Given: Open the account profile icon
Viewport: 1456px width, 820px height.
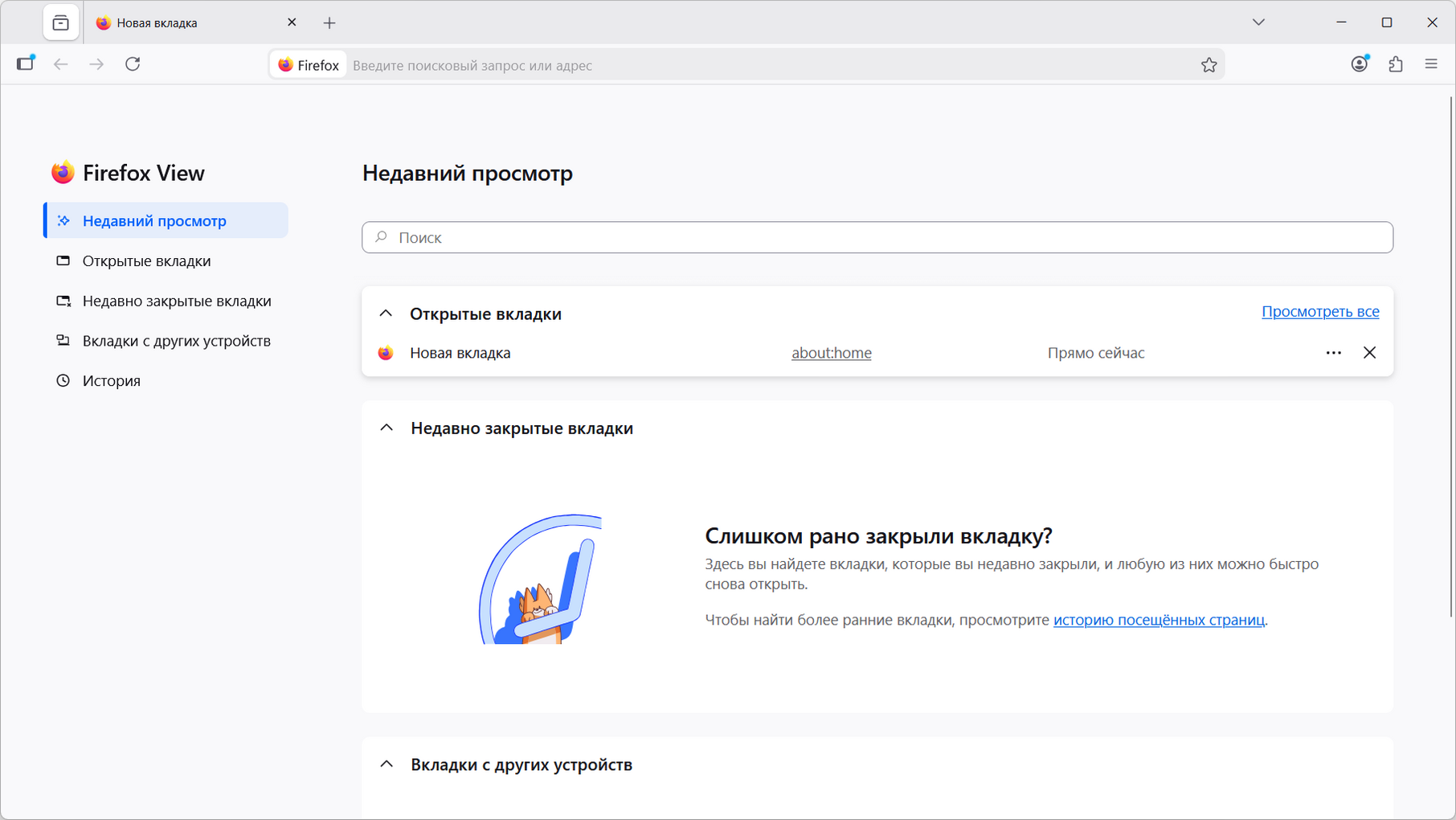Looking at the screenshot, I should point(1360,64).
